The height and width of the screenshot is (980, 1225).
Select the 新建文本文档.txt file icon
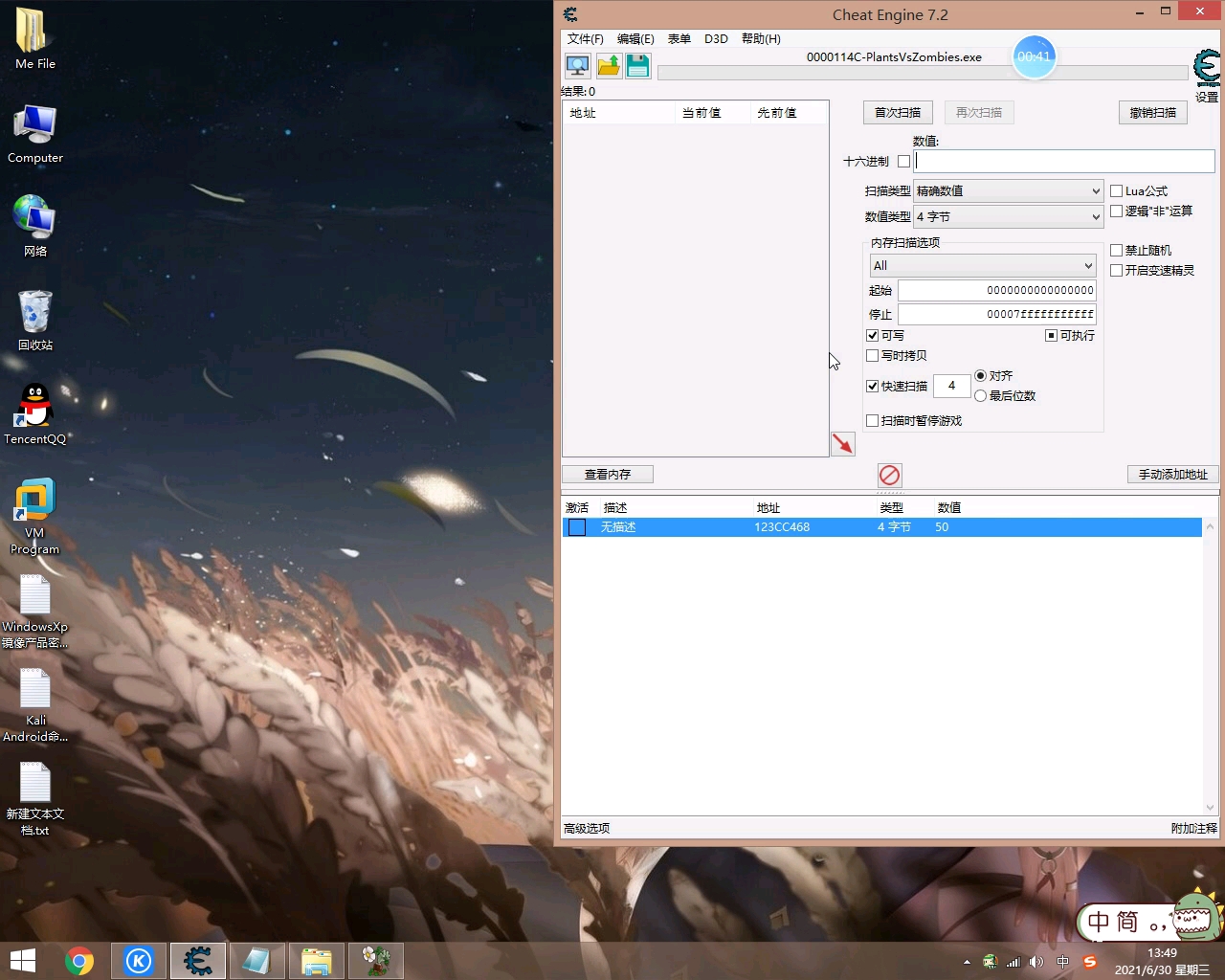[x=35, y=799]
